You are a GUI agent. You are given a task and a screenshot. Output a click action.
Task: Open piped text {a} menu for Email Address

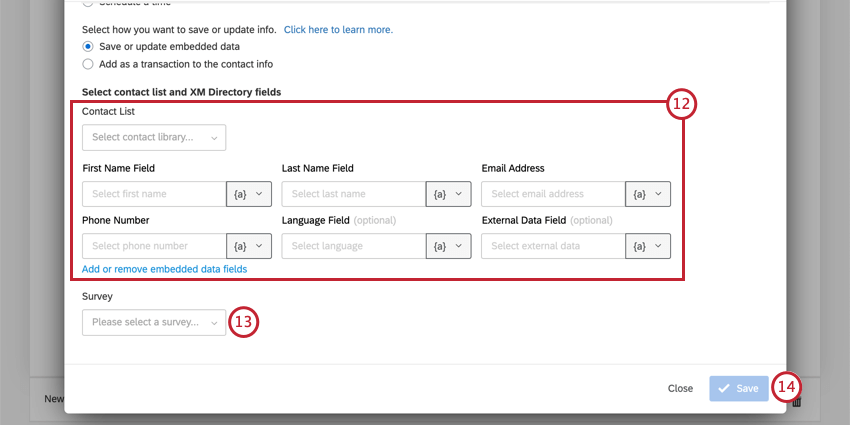[x=648, y=194]
